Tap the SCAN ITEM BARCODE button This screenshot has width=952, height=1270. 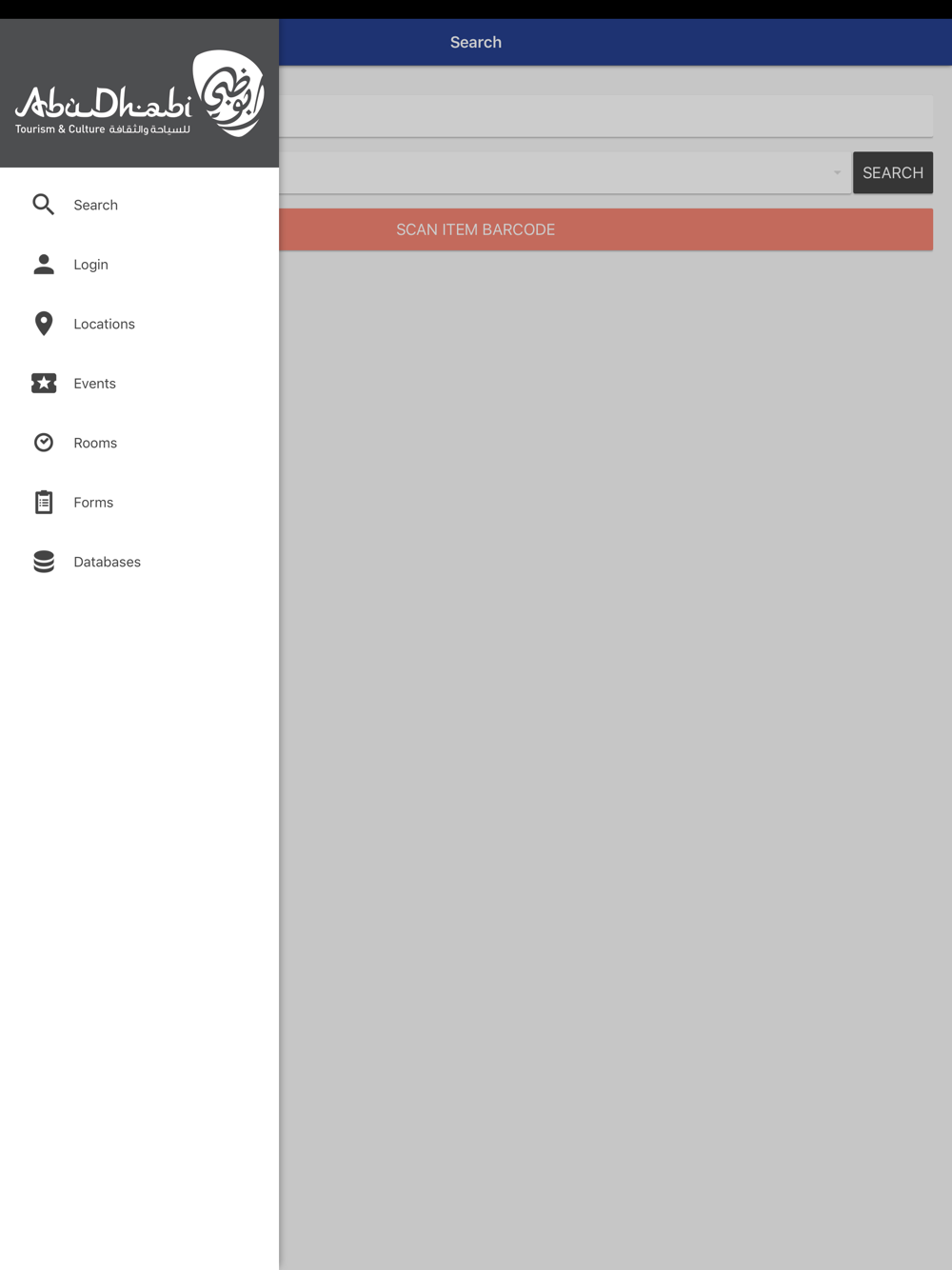click(x=605, y=229)
